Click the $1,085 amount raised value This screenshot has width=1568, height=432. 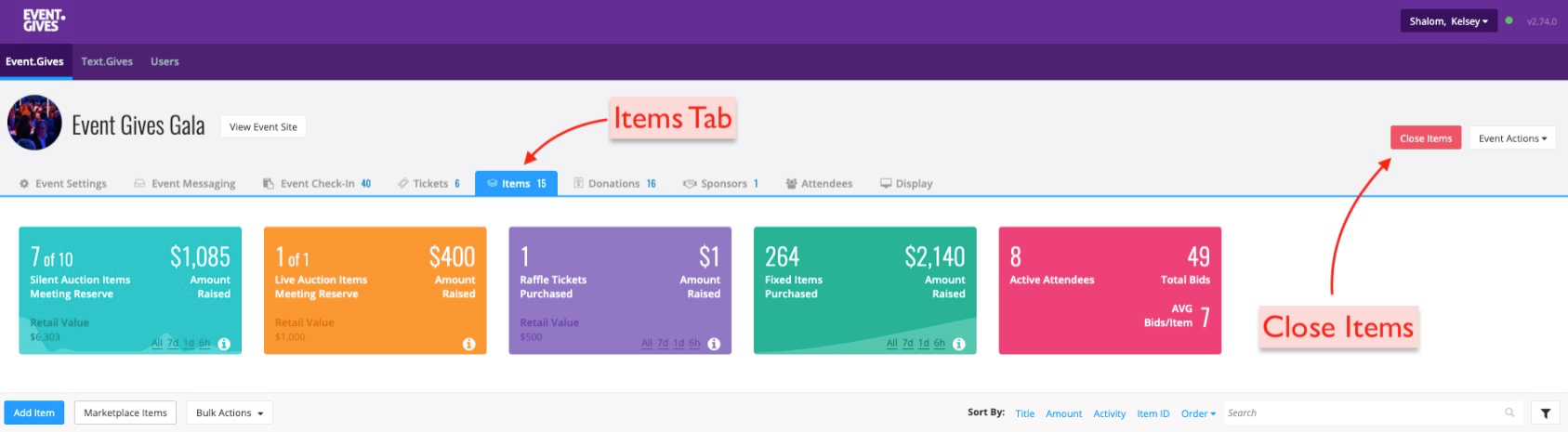click(x=200, y=256)
